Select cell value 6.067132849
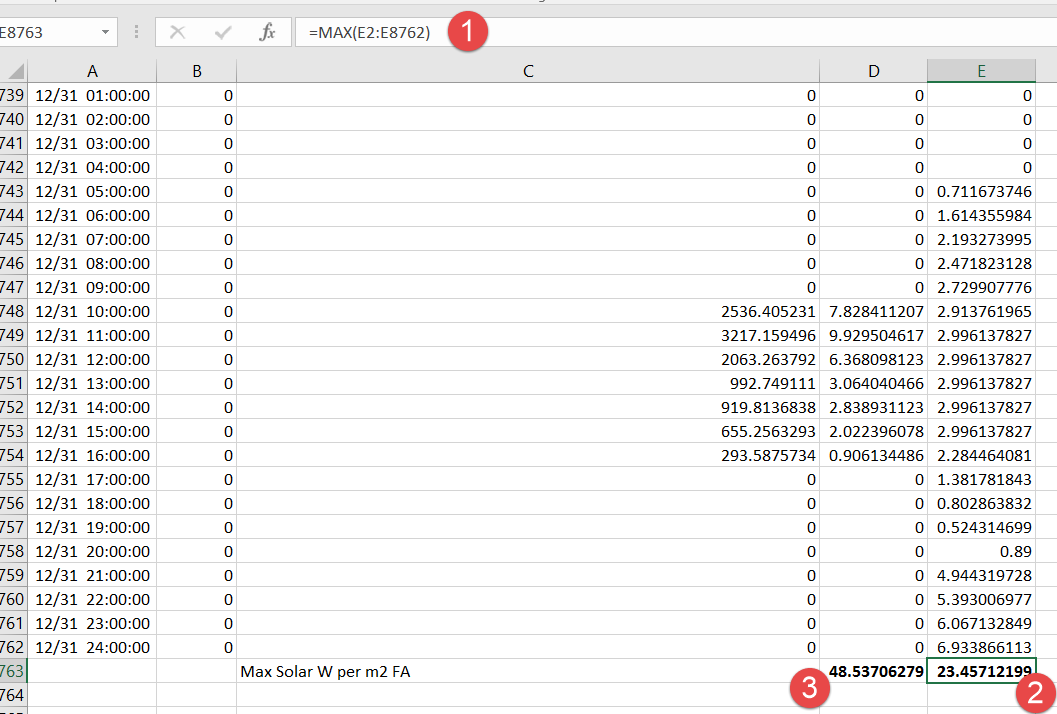This screenshot has width=1057, height=714. (x=984, y=624)
